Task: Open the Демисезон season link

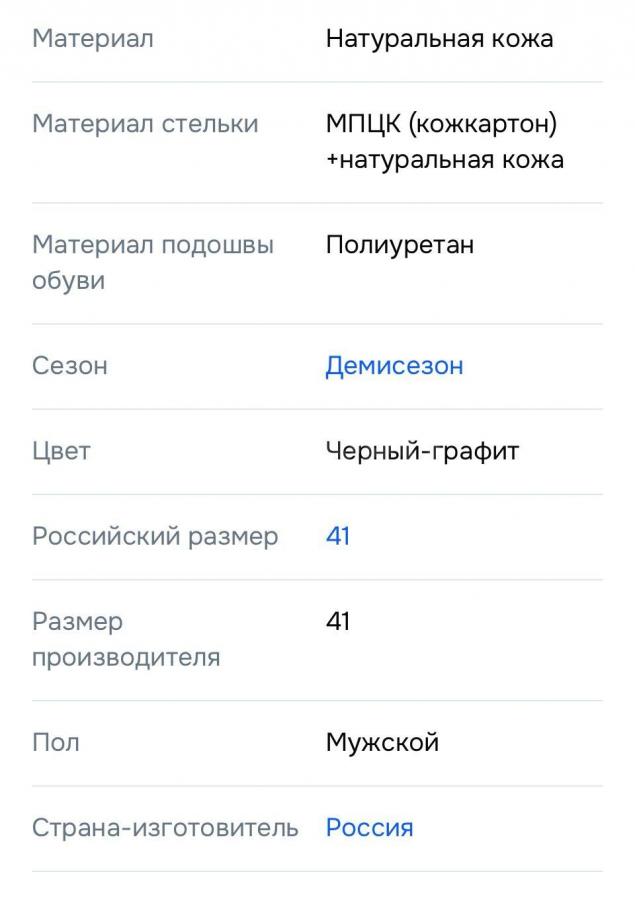Action: coord(394,366)
